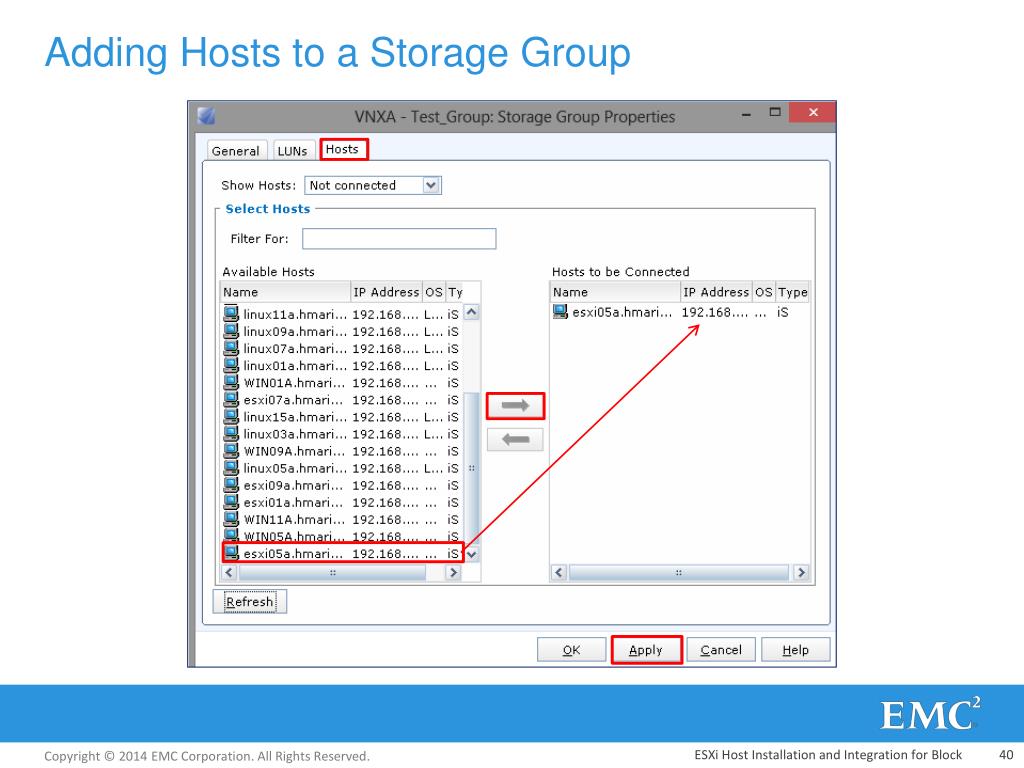Click host icon beside linux11a.hmari
Screen dimensions: 1024x768
tap(231, 313)
